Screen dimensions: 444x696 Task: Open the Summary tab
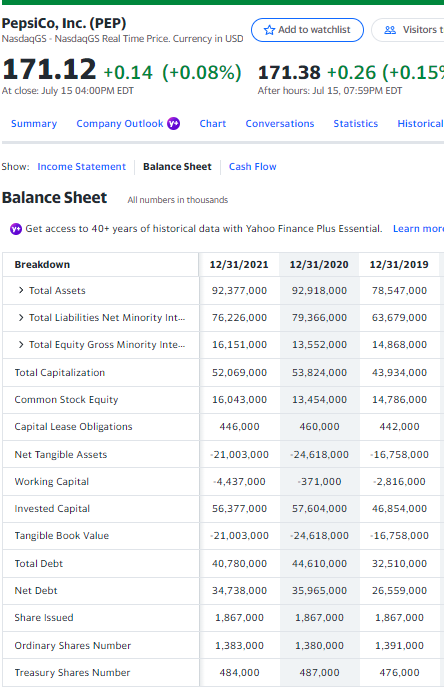(x=34, y=124)
